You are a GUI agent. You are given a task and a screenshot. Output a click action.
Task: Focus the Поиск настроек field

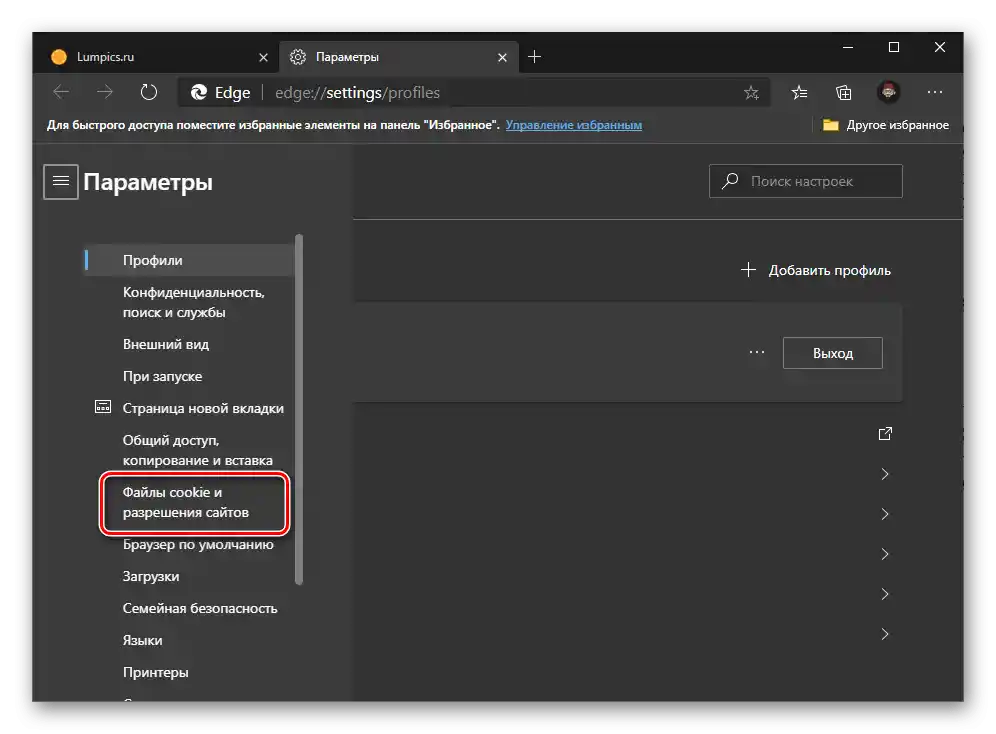805,181
